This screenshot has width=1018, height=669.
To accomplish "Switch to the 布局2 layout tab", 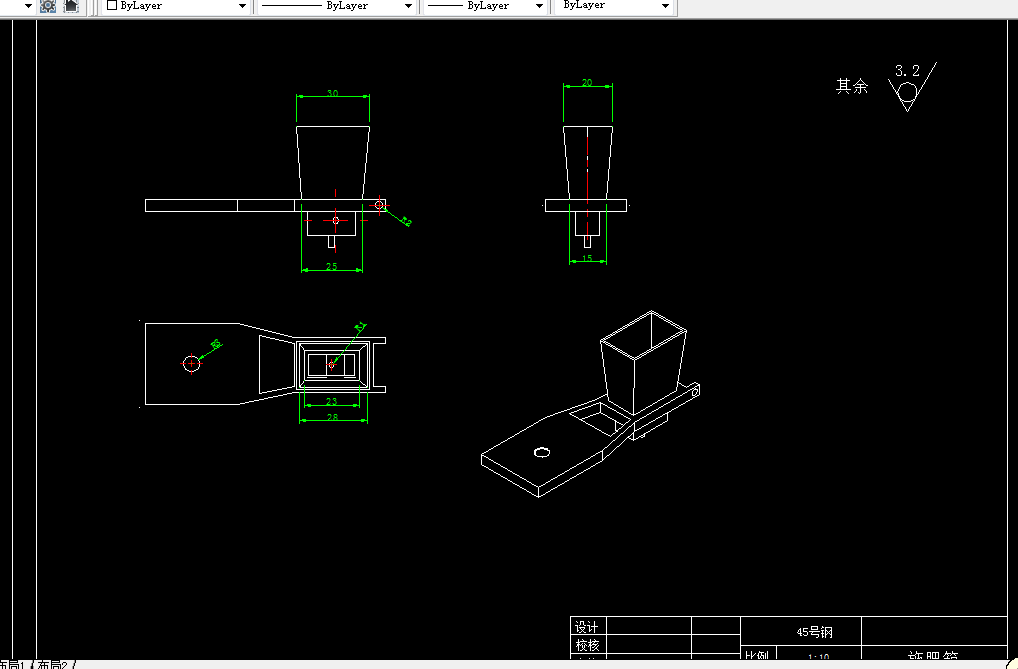I will click(x=53, y=664).
